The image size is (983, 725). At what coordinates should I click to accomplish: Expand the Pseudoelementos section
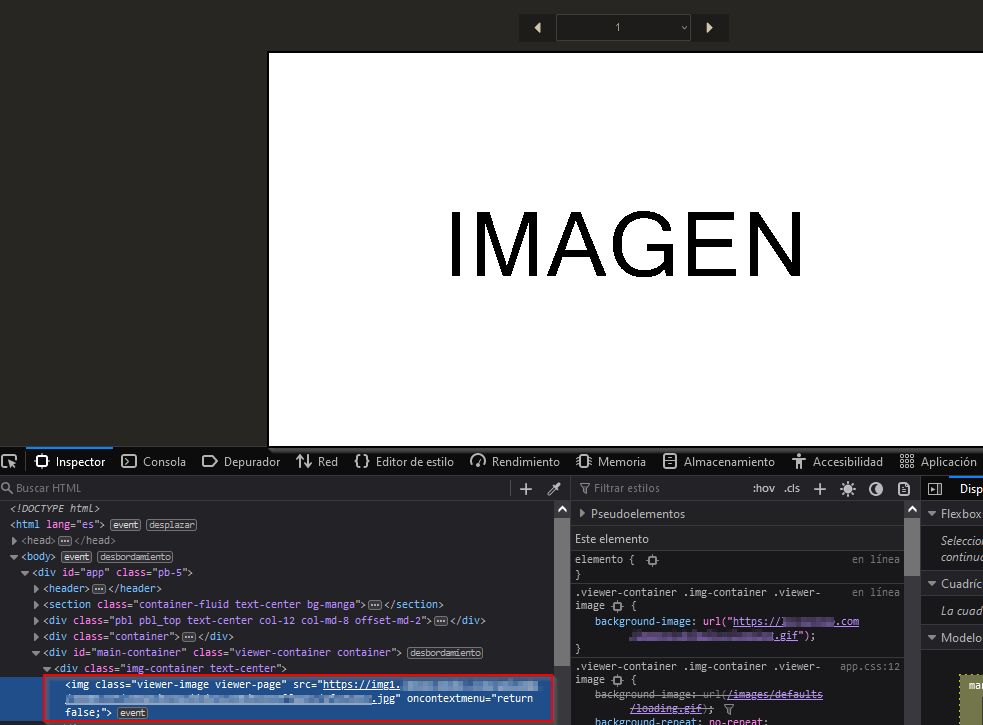point(620,513)
